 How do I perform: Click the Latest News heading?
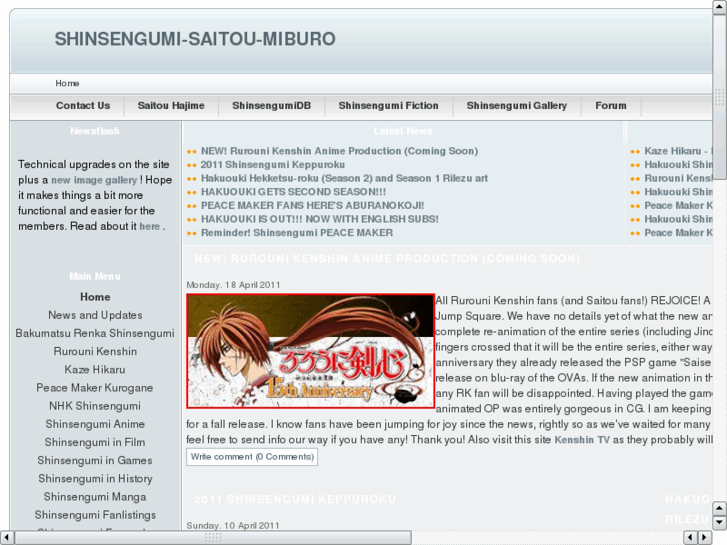coord(403,131)
